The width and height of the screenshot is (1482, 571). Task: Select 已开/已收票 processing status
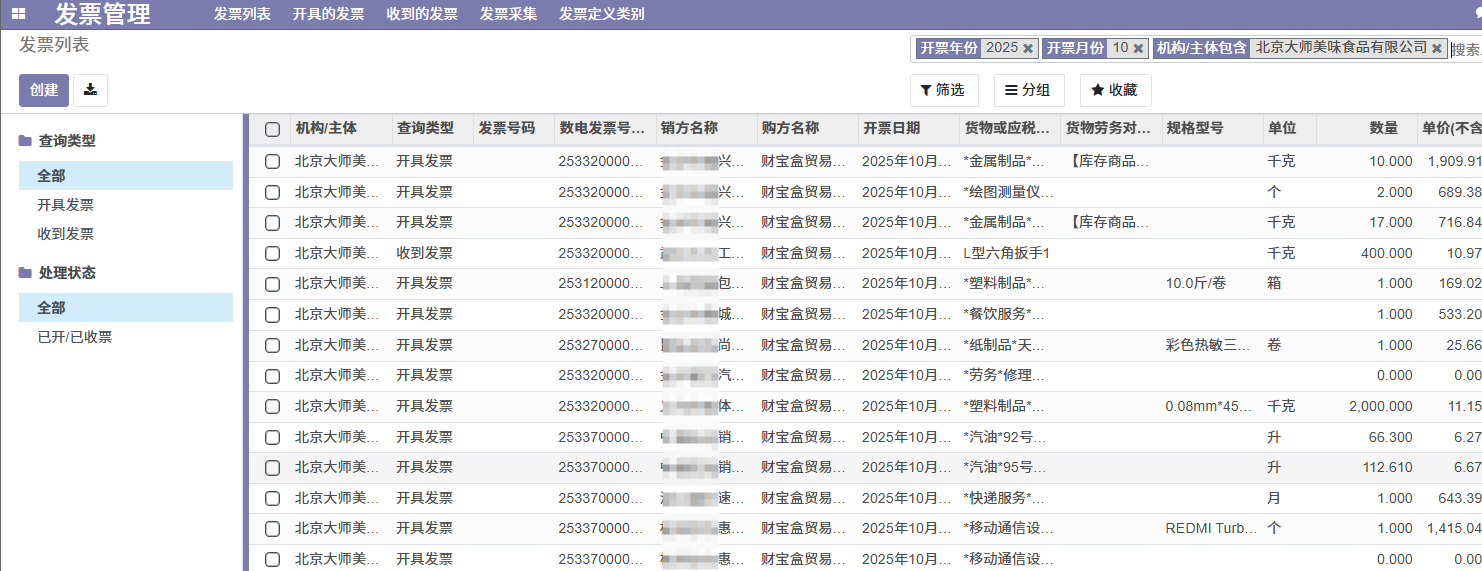75,337
